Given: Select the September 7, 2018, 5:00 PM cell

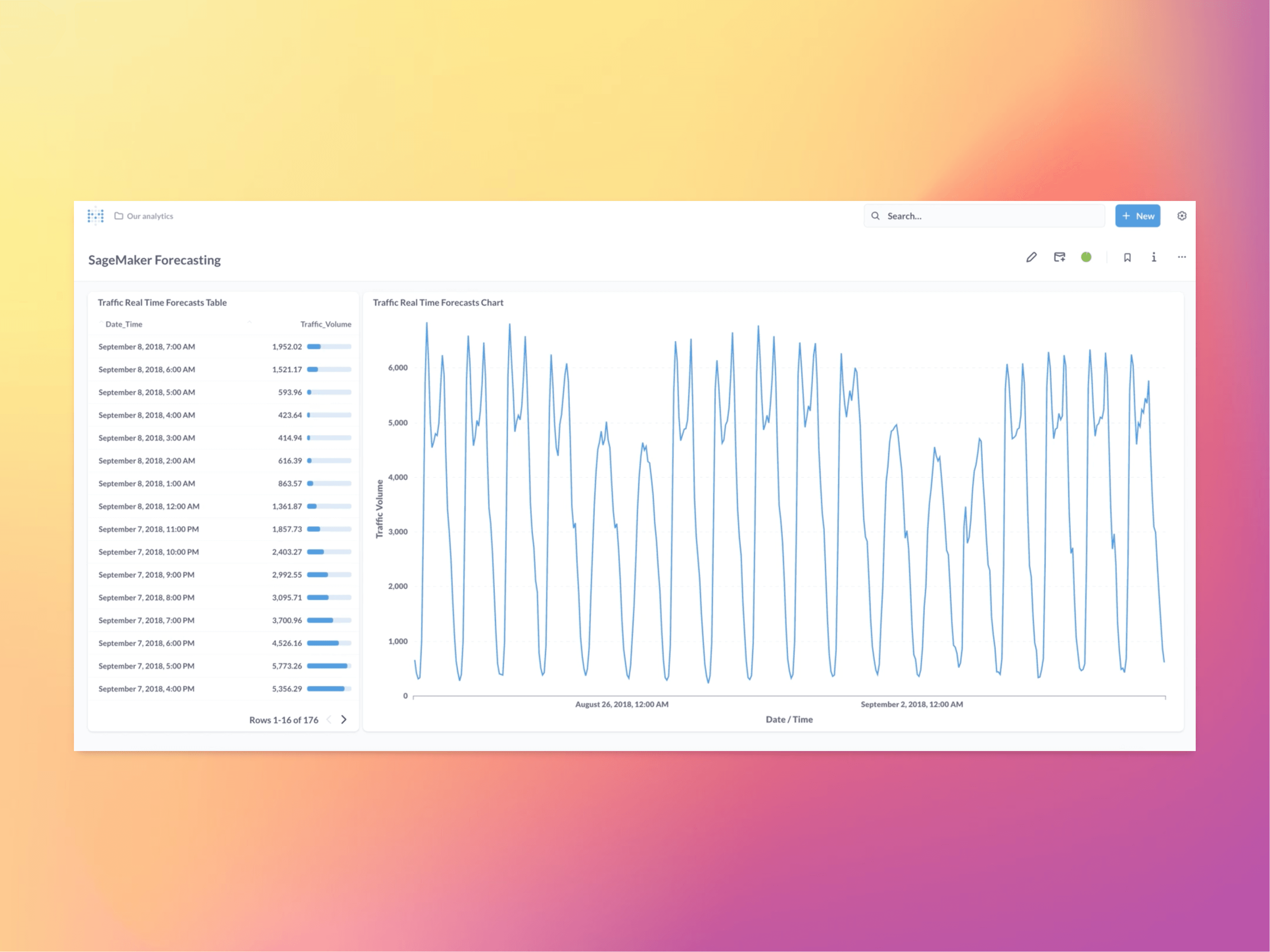Looking at the screenshot, I should [146, 666].
